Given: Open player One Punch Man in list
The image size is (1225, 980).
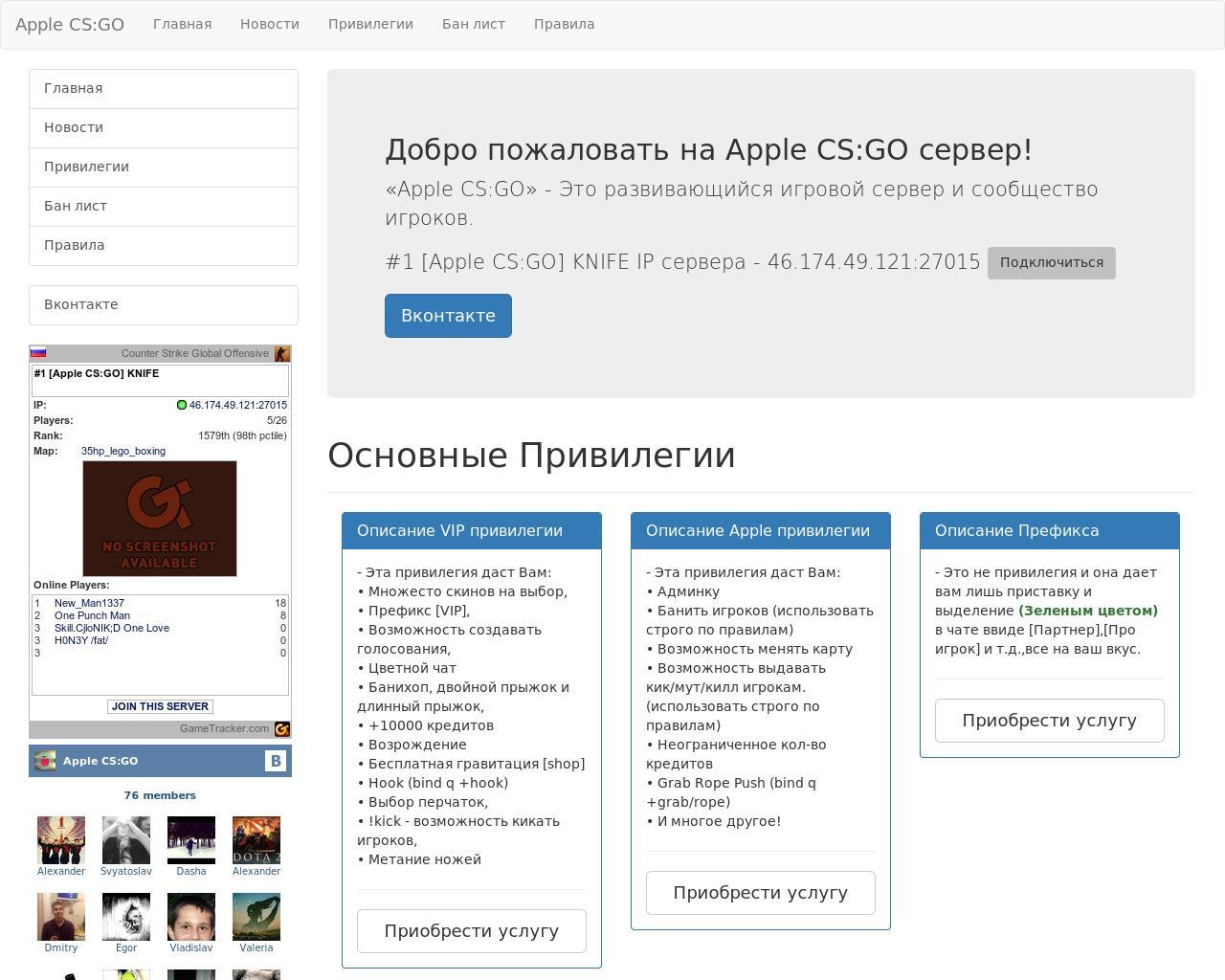Looking at the screenshot, I should [x=92, y=615].
